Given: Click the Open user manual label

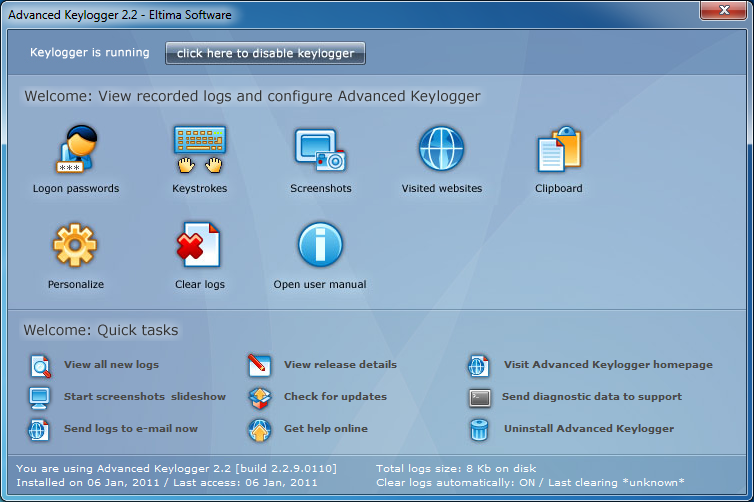Looking at the screenshot, I should pyautogui.click(x=320, y=285).
